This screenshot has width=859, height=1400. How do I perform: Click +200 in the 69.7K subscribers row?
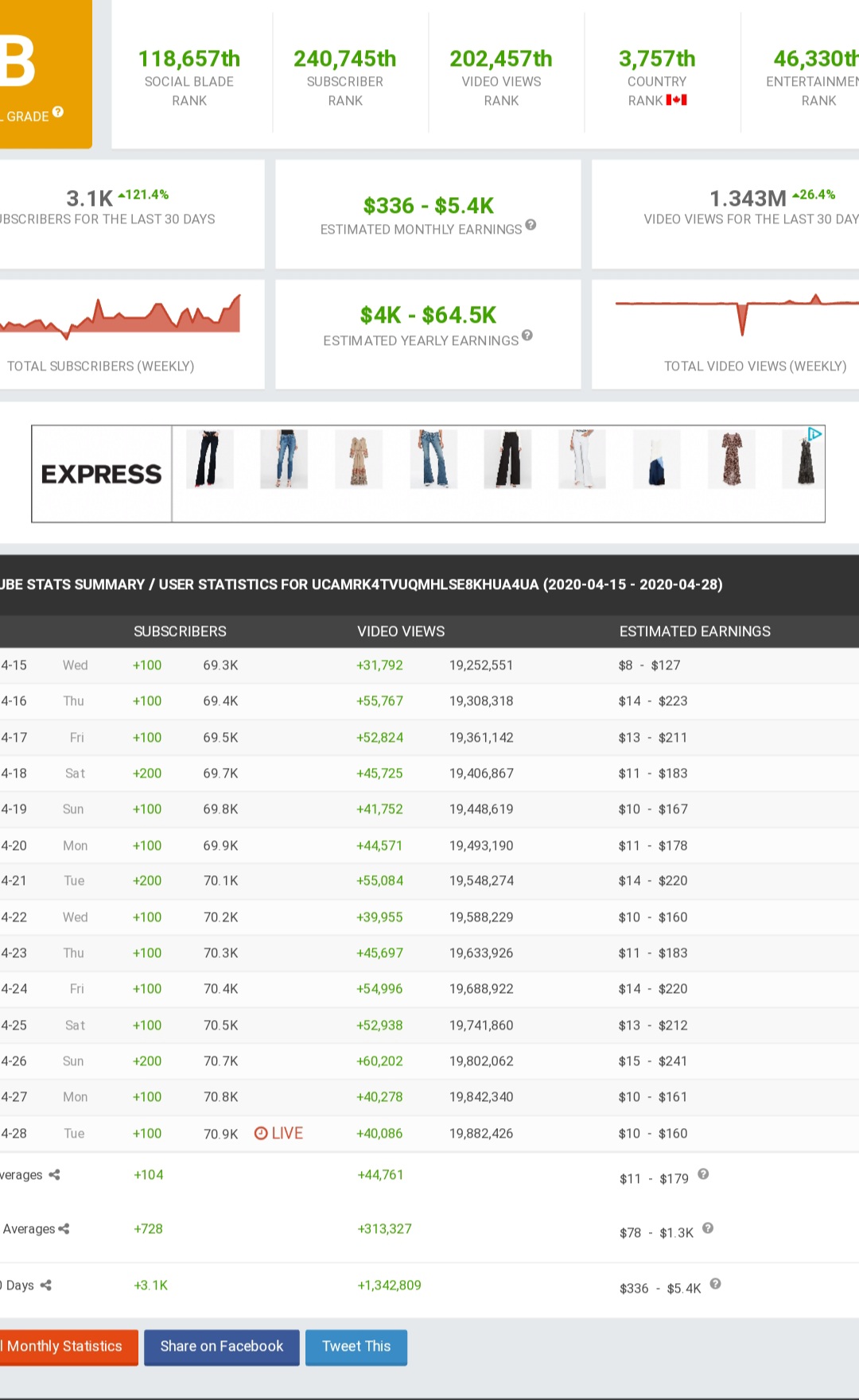coord(147,774)
